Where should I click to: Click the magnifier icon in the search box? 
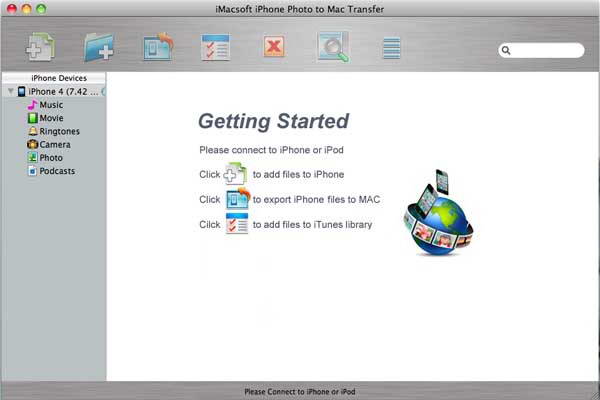tap(506, 50)
